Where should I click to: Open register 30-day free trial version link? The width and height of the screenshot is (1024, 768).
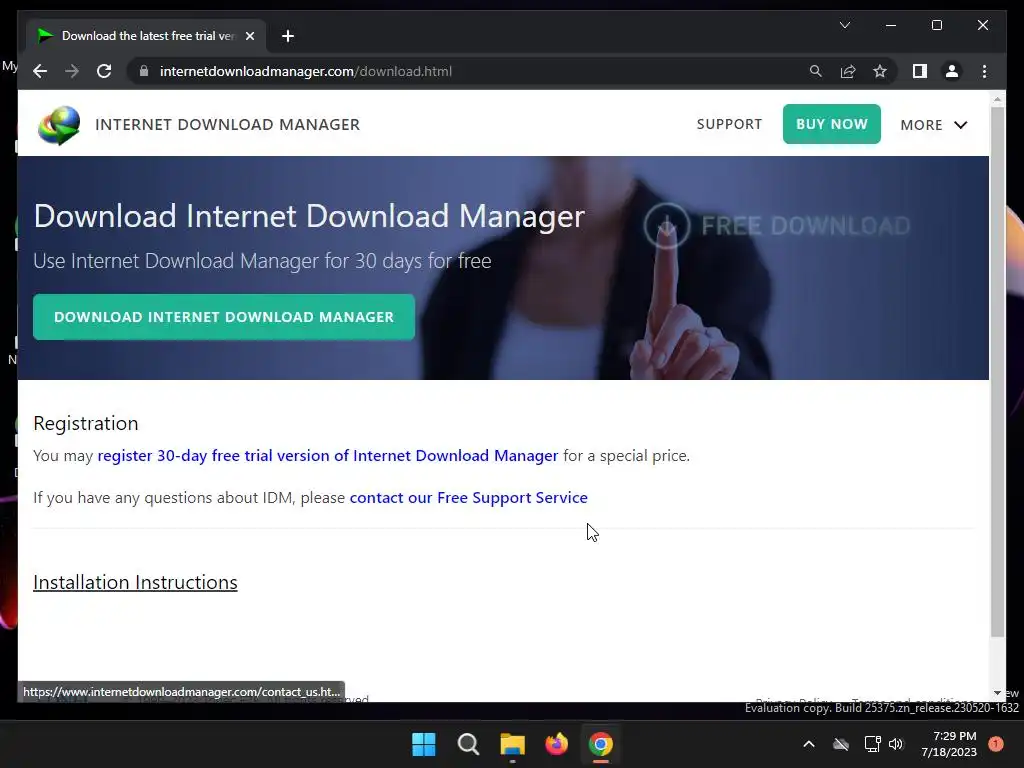tap(328, 455)
